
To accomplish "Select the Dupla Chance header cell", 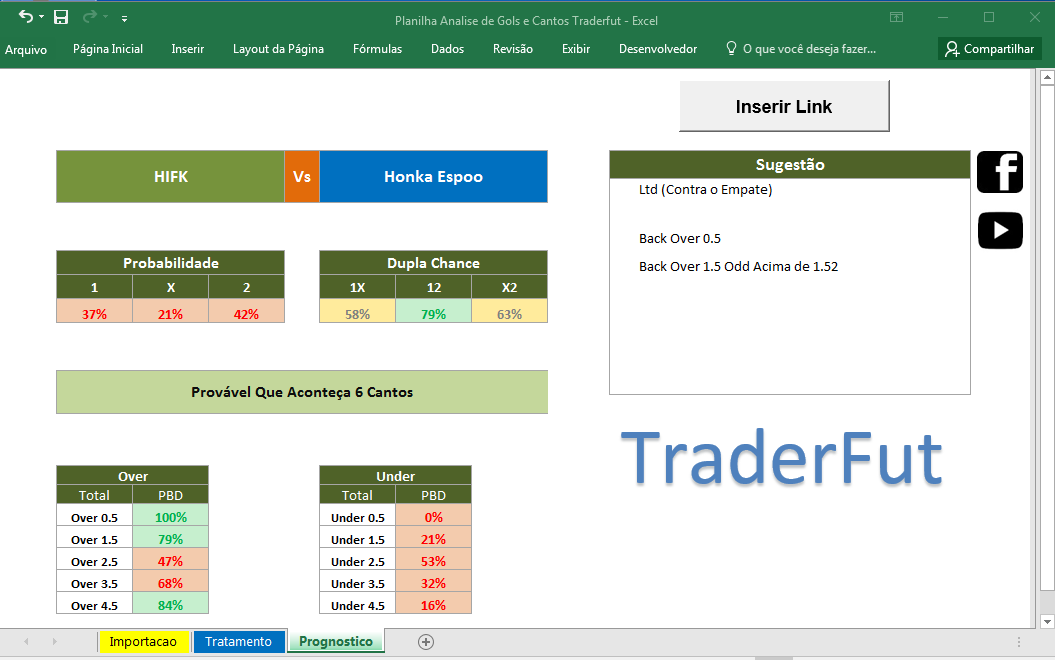I will pyautogui.click(x=433, y=262).
